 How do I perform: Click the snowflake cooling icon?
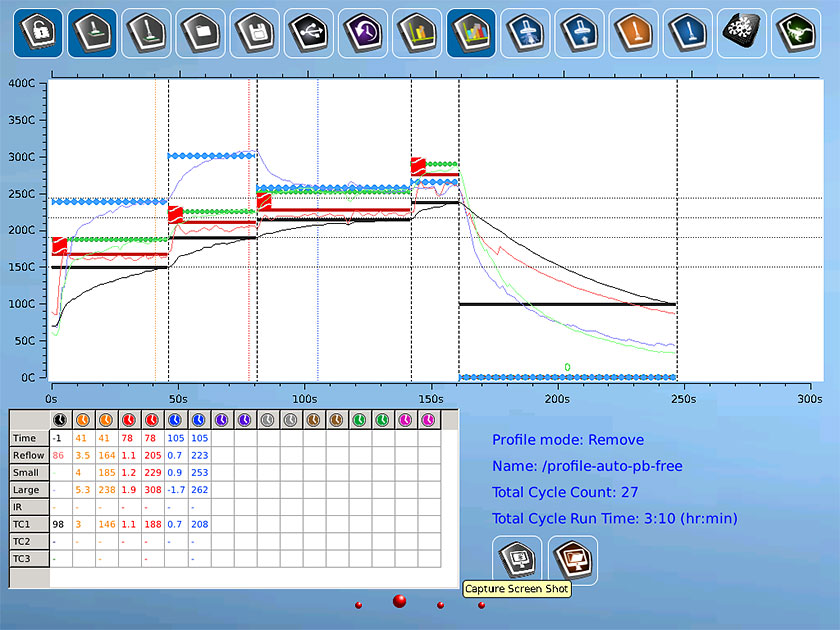(741, 33)
